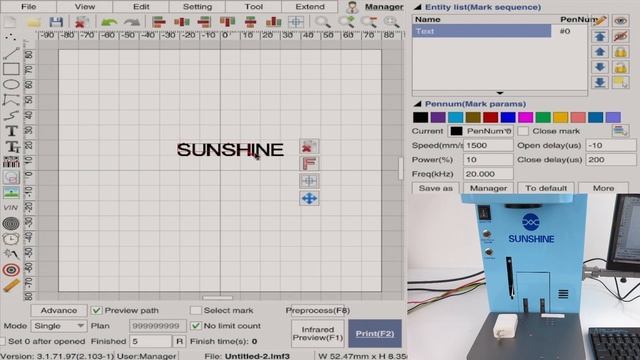Click the red F icon beside SUNSHINE text
The height and width of the screenshot is (360, 640).
pos(309,164)
